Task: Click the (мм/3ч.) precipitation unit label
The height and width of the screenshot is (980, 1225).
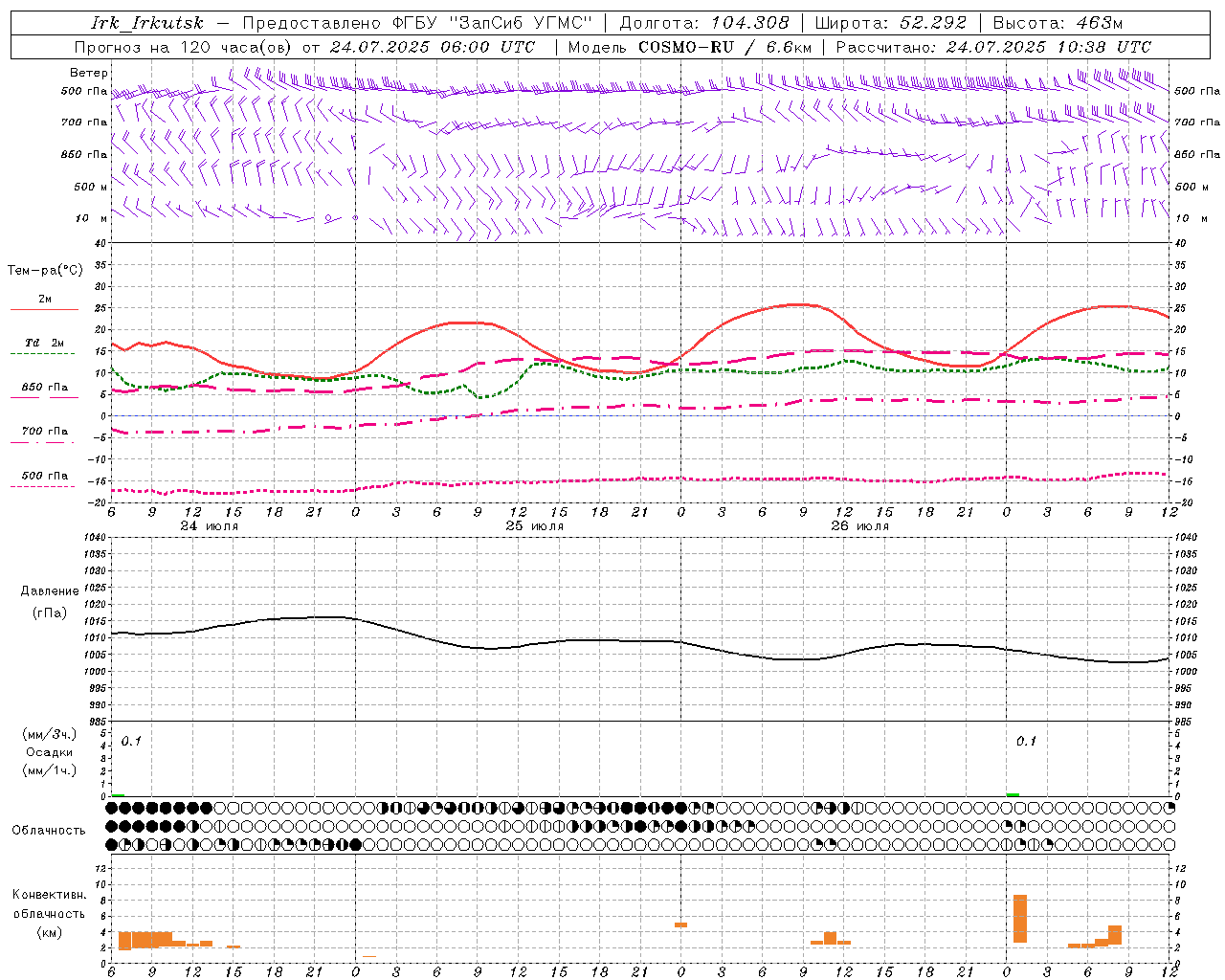Action: coord(50,735)
